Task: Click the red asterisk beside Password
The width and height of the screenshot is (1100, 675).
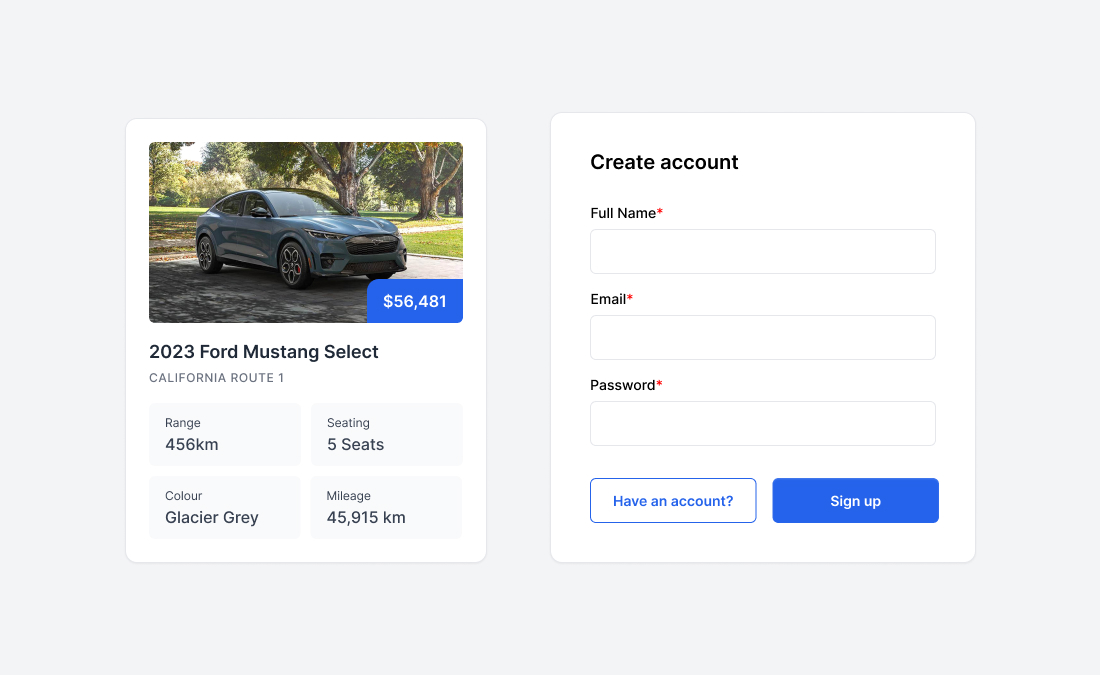Action: 659,383
